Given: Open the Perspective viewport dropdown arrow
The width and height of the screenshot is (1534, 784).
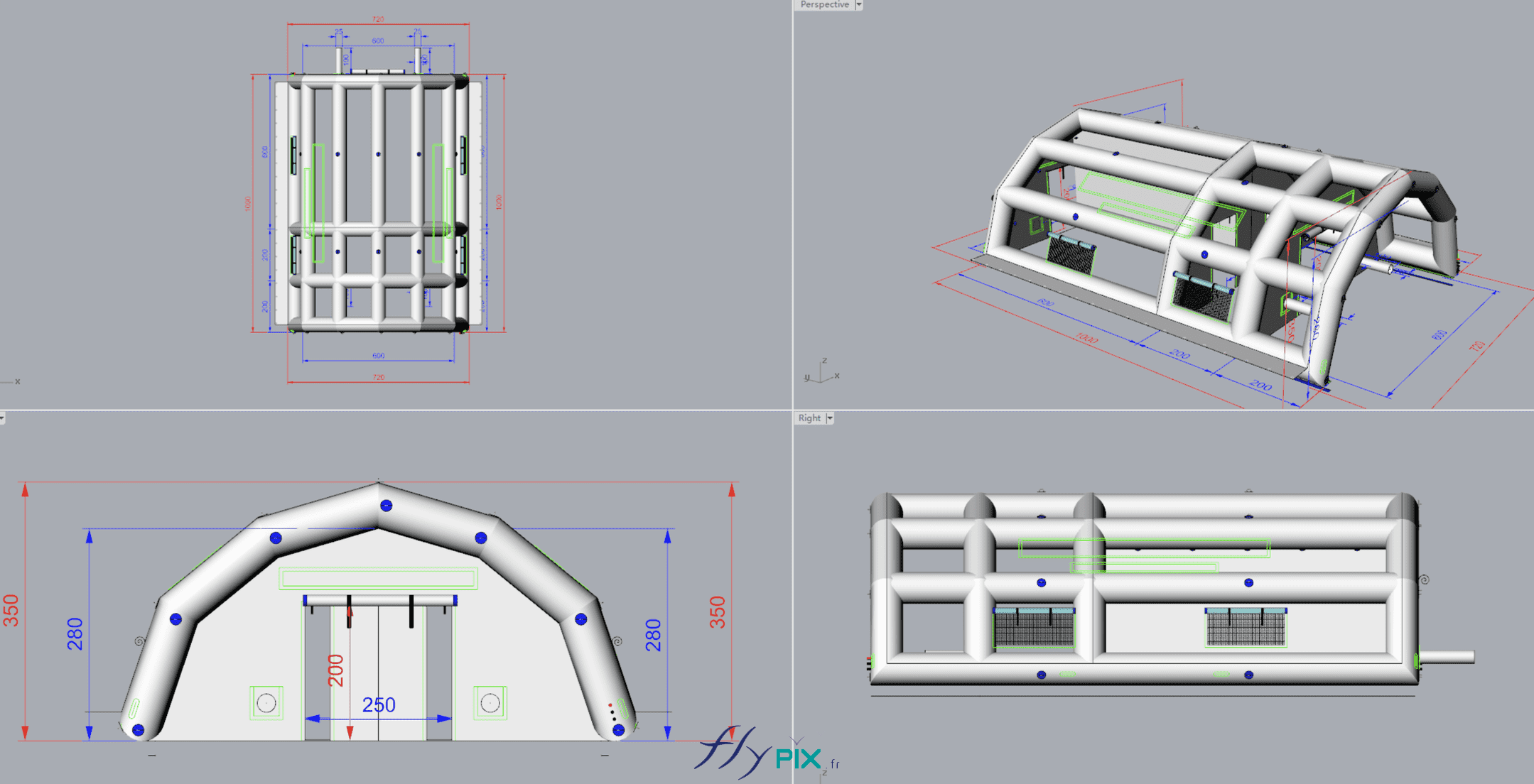Looking at the screenshot, I should pos(859,5).
